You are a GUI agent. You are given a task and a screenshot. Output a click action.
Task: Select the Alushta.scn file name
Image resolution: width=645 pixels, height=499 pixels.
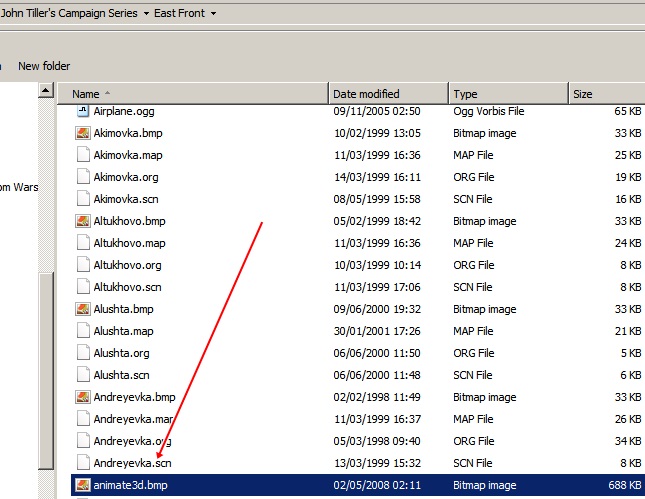[x=121, y=375]
